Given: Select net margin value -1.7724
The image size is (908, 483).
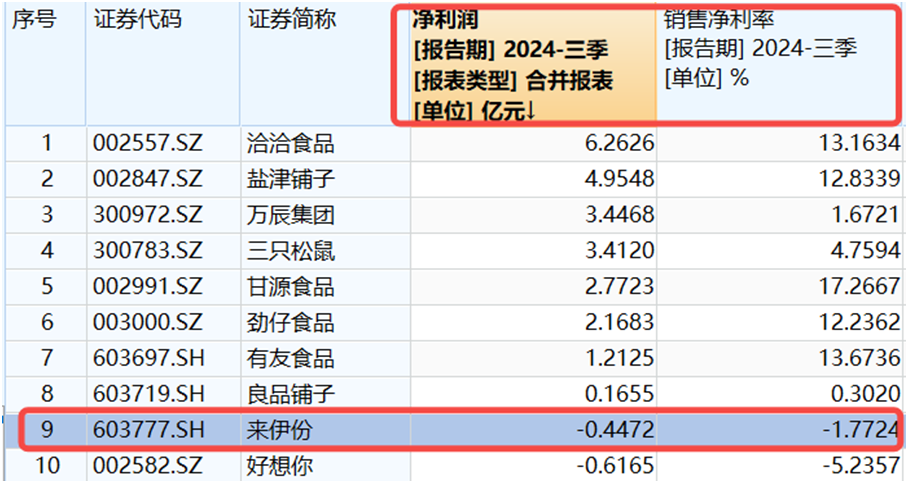Looking at the screenshot, I should click(x=860, y=430).
